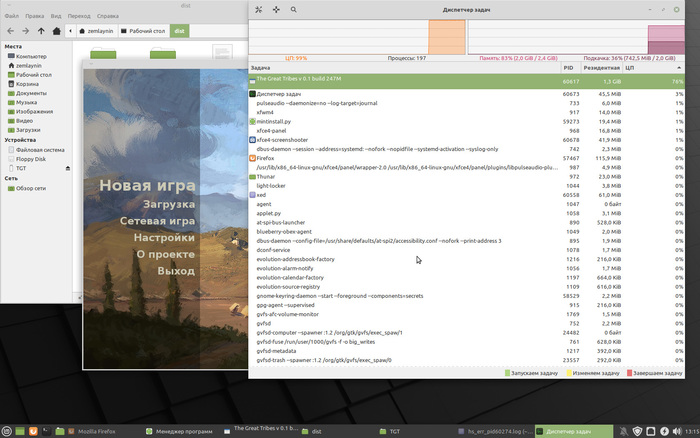Open the Правка menu
The height and width of the screenshot is (438, 700).
tap(34, 16)
